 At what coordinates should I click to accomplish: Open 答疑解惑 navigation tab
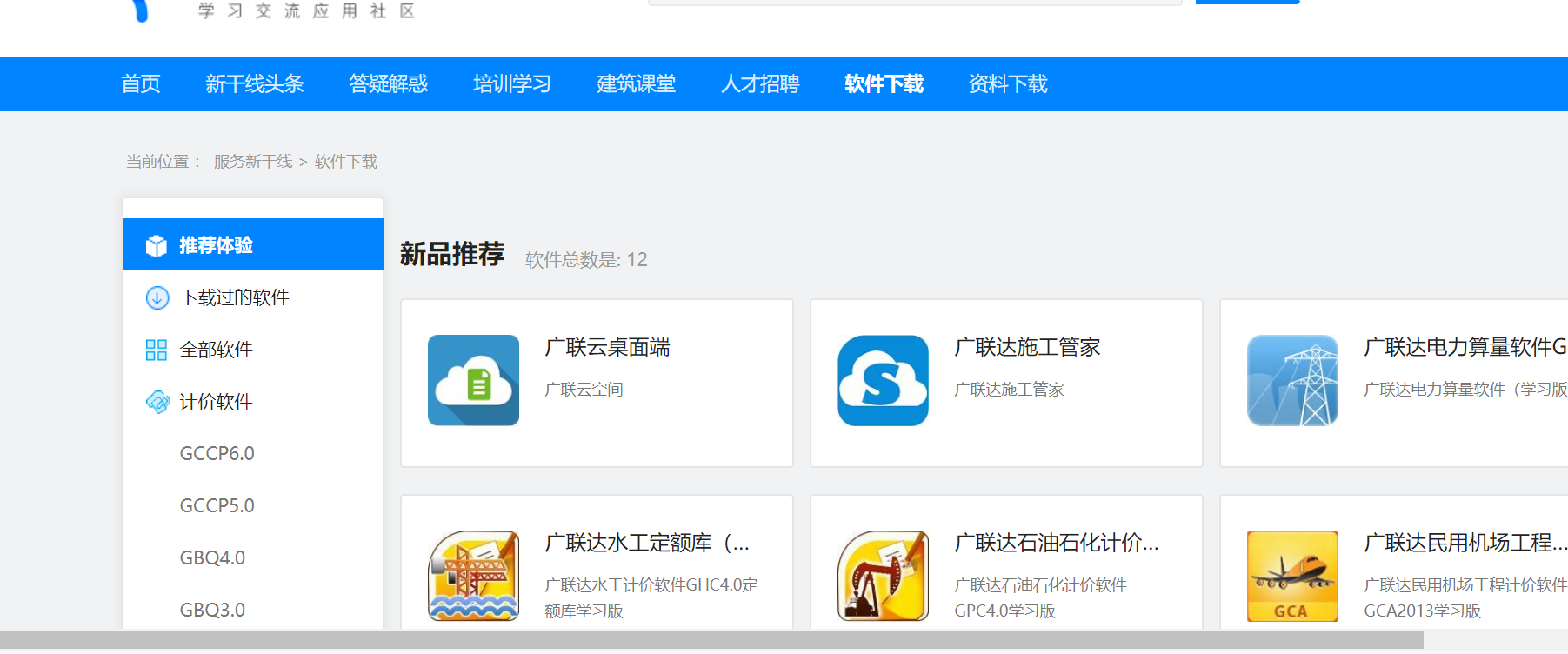click(x=389, y=83)
